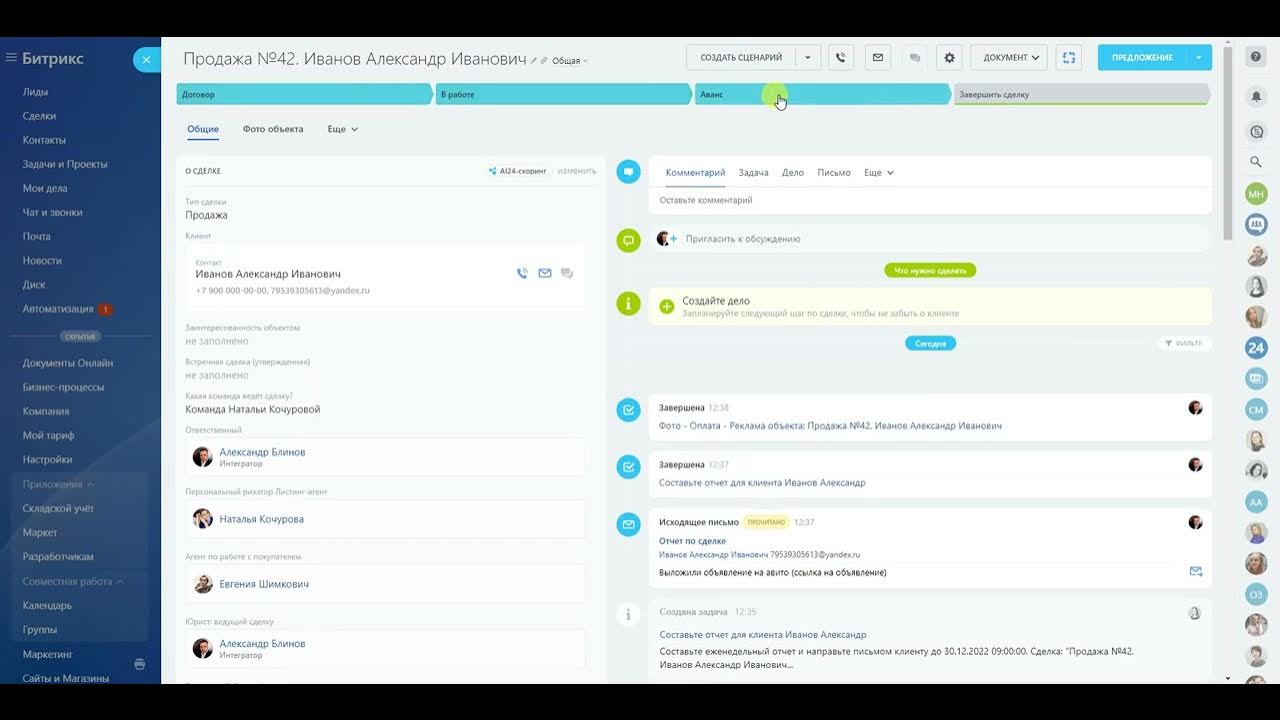This screenshot has height=720, width=1280.
Task: Message contact Иванов via chat icon
Action: 567,273
